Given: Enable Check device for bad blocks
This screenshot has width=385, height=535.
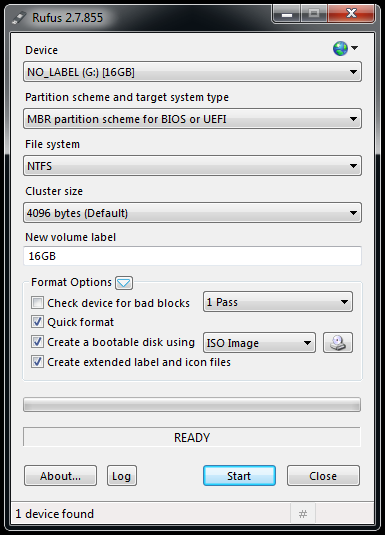Looking at the screenshot, I should 37,302.
